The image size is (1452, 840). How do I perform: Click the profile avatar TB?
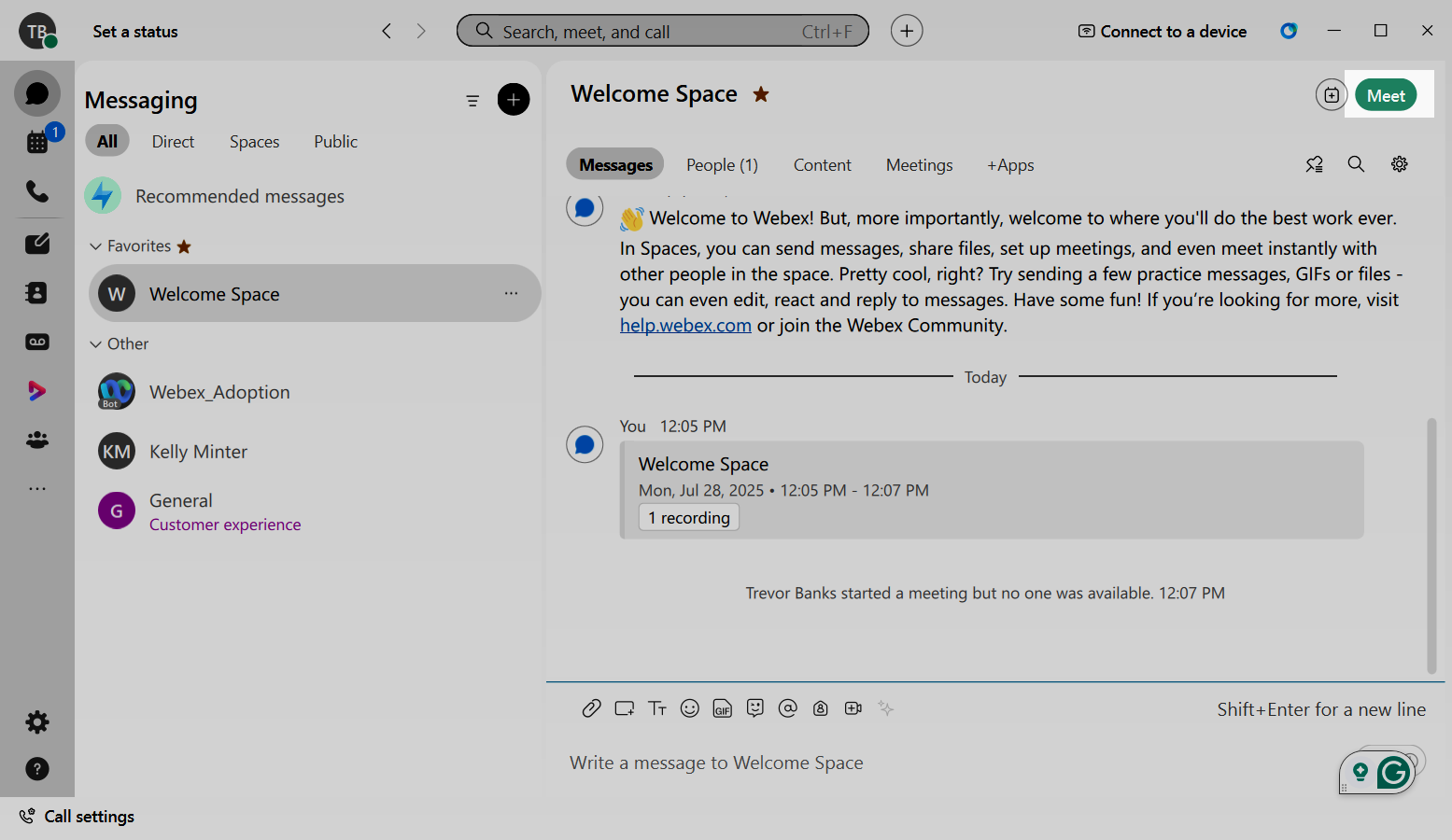pos(37,32)
